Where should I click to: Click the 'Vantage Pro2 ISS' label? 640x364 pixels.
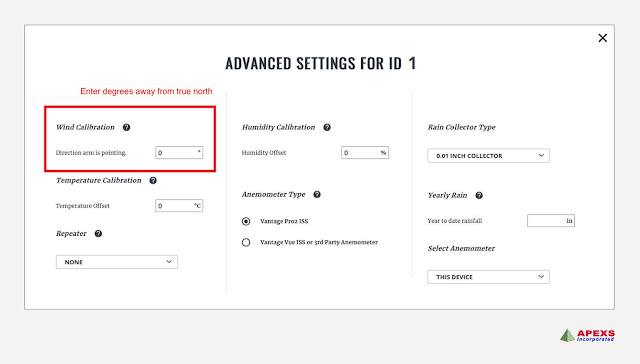pos(284,221)
